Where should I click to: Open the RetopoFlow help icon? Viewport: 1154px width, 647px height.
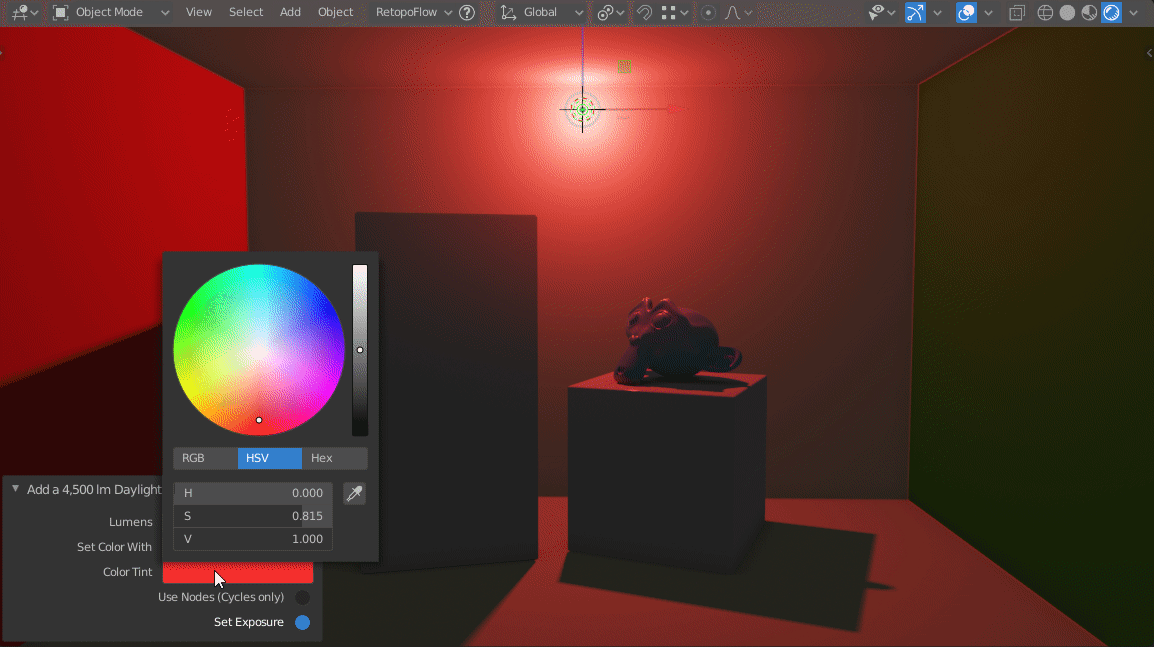(x=467, y=13)
